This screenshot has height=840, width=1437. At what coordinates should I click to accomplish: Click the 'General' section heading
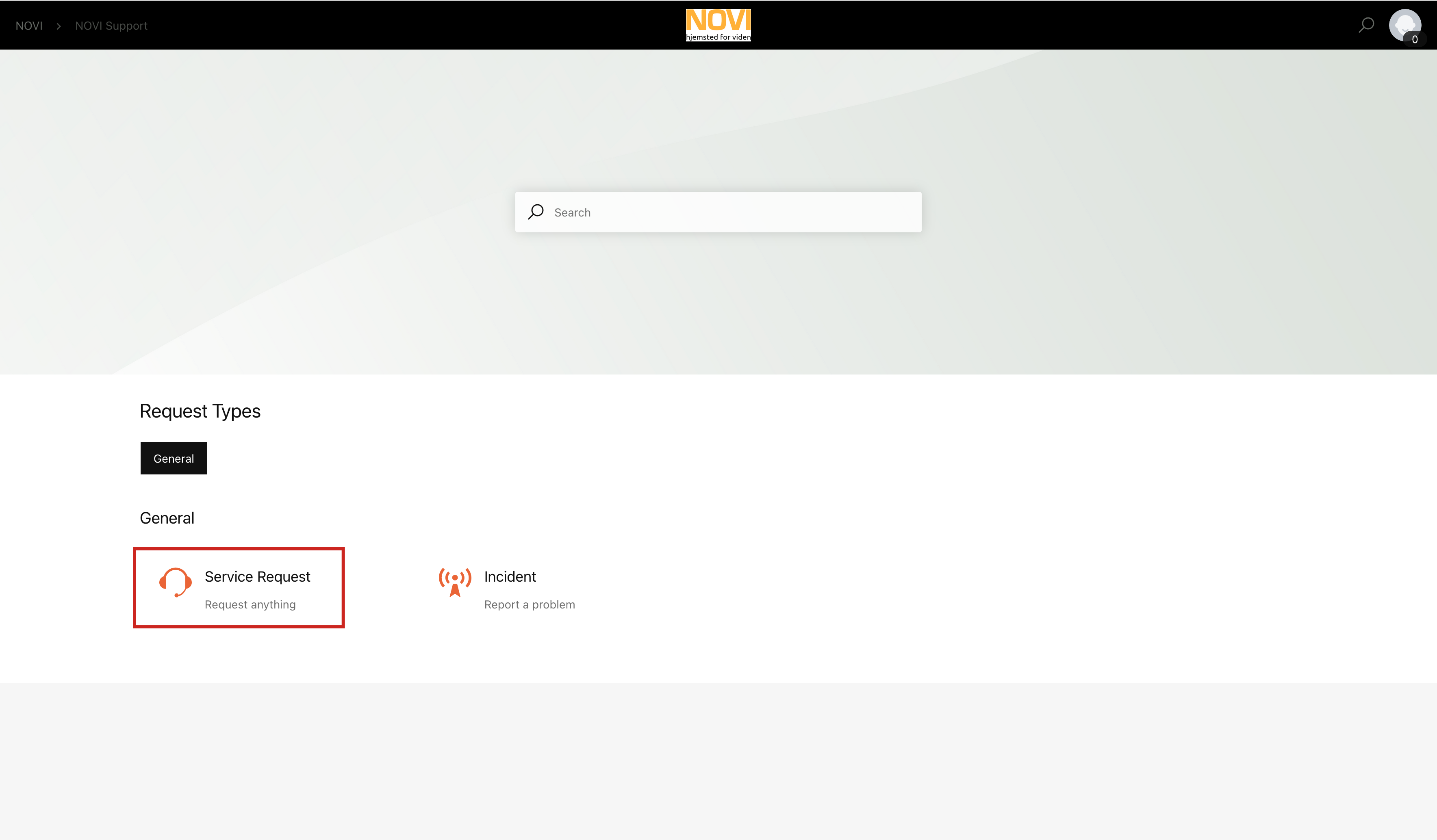click(167, 518)
